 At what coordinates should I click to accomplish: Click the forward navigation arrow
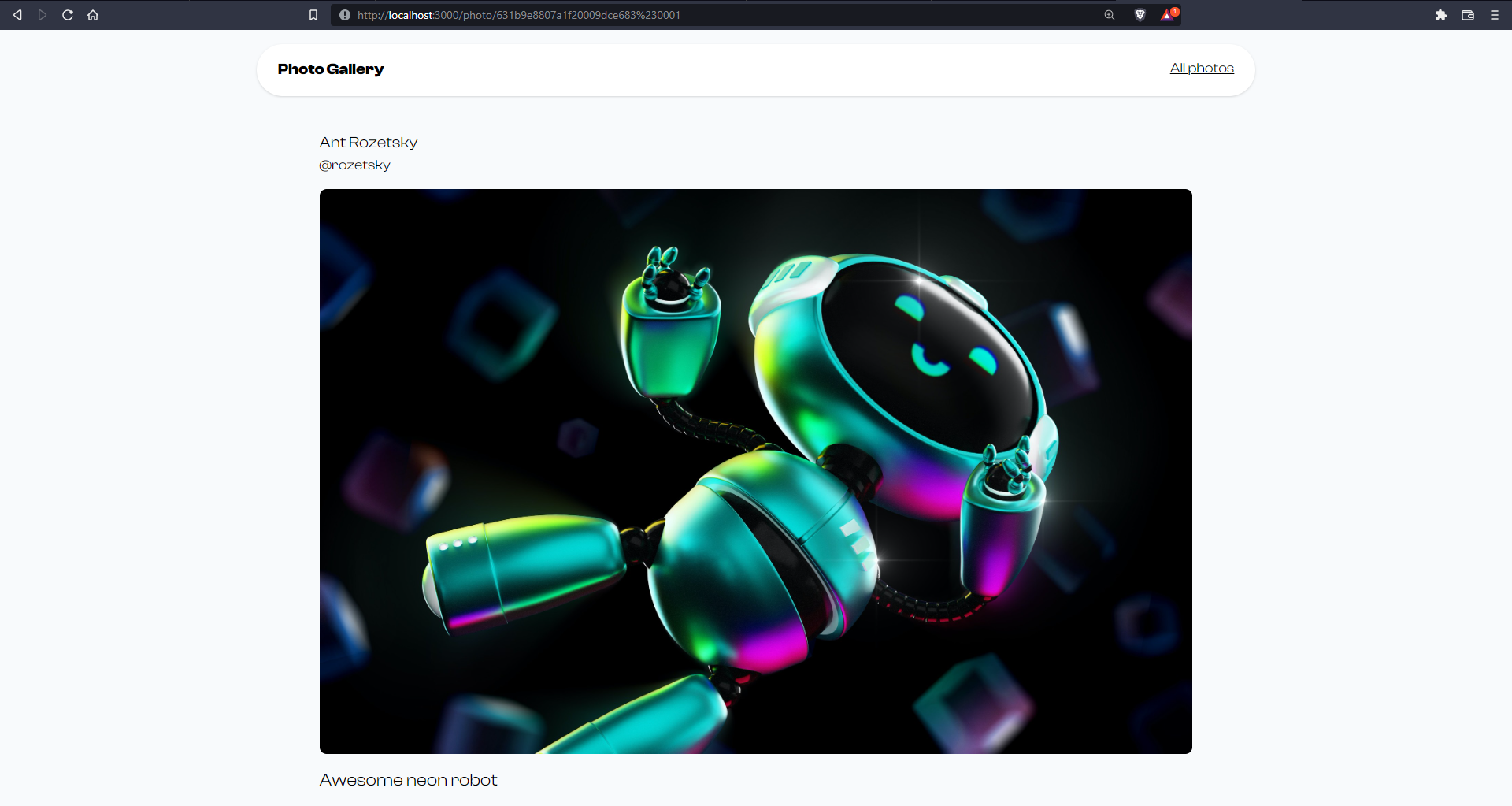point(43,15)
